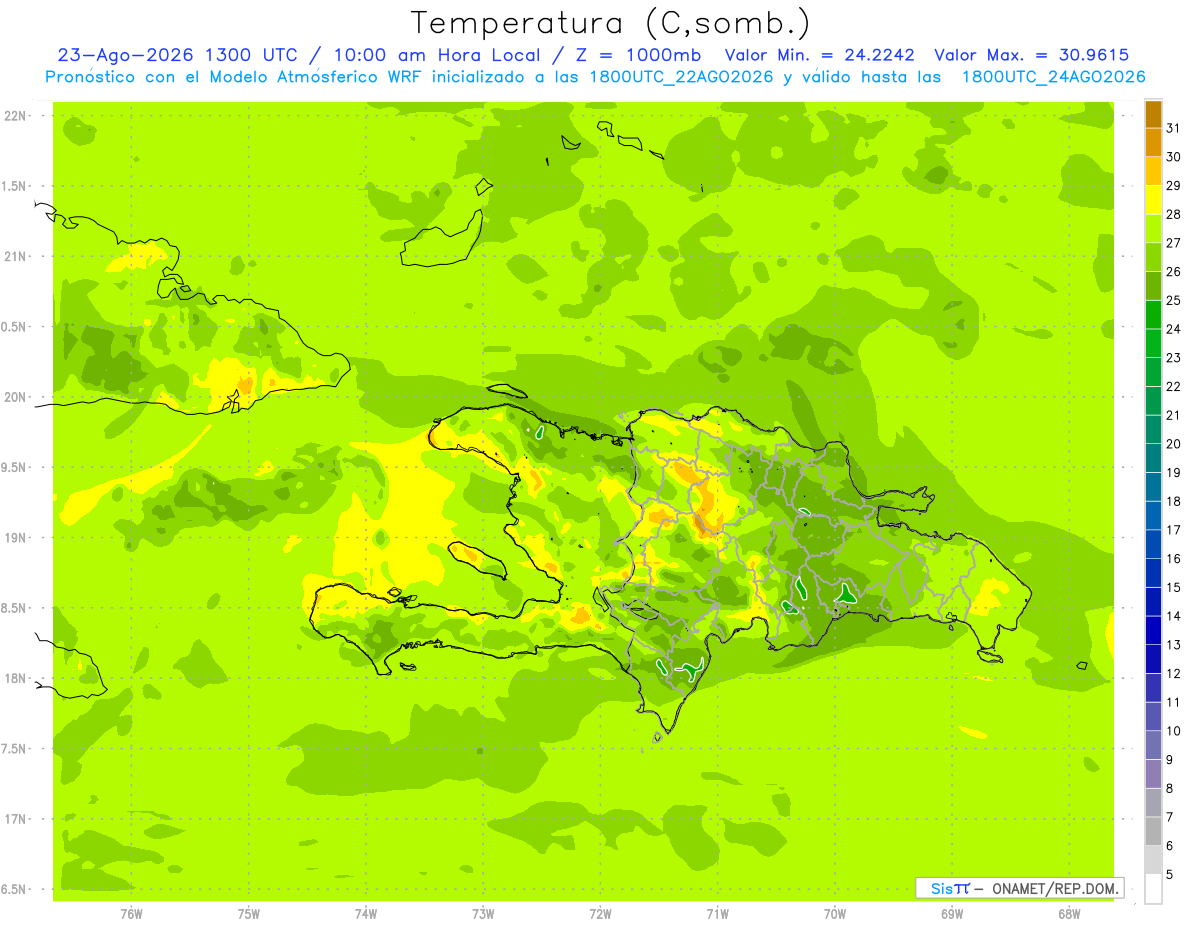
Task: Click the "Z = 1000mb" level text
Action: (638, 55)
